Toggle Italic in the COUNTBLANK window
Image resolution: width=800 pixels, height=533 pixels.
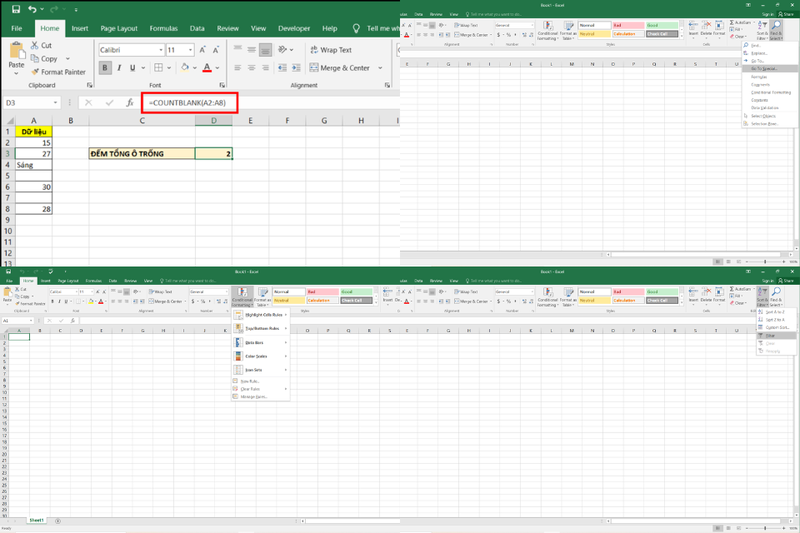coord(119,67)
